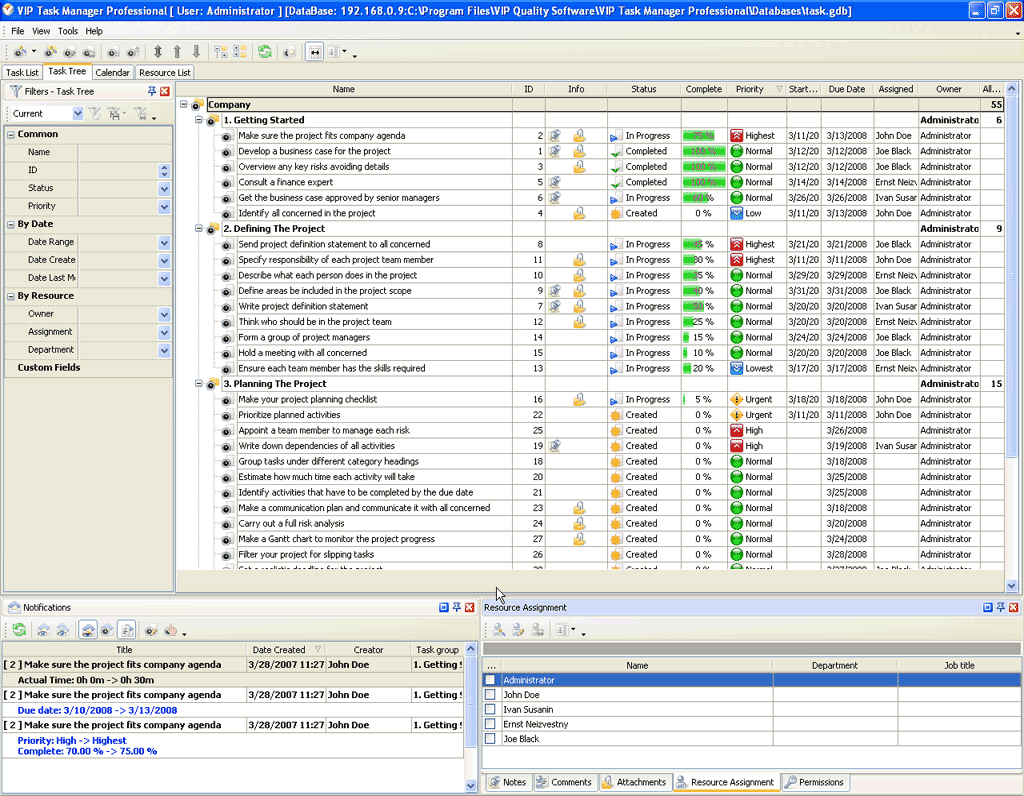Toggle the envelope filter button in Notifications toolbar
This screenshot has width=1024, height=796.
coord(88,630)
